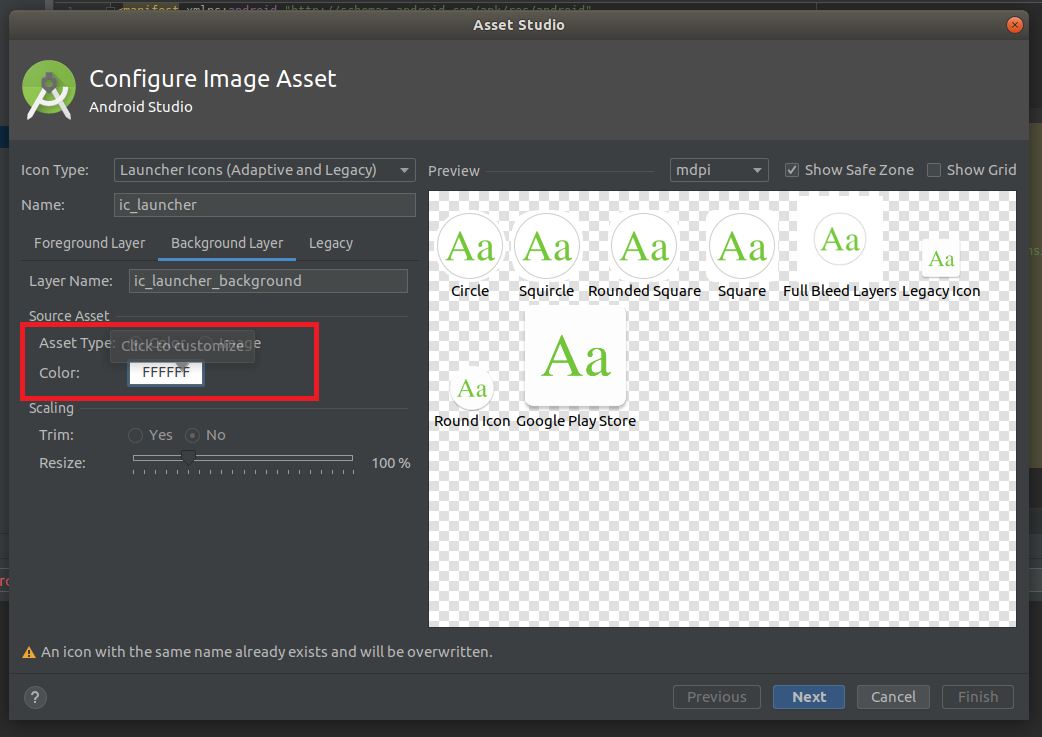Switch to the Foreground Layer tab
Viewport: 1042px width, 737px height.
coord(88,242)
